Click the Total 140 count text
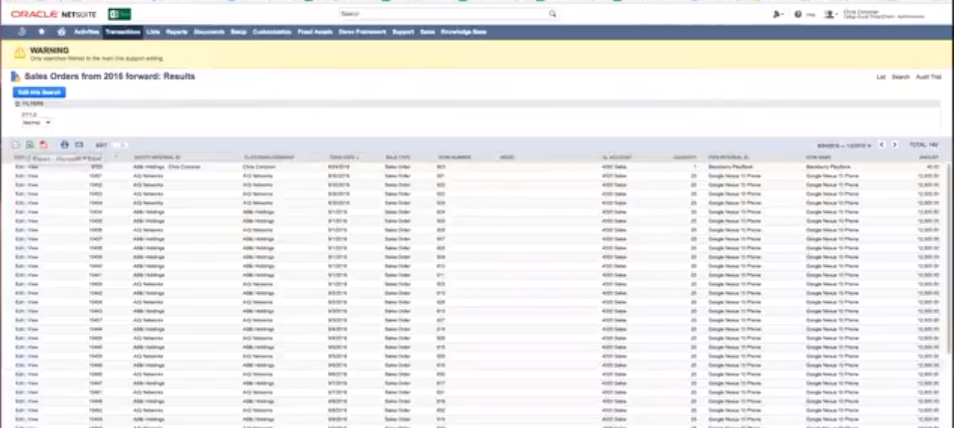Screen dimensions: 954x432 click(x=924, y=145)
